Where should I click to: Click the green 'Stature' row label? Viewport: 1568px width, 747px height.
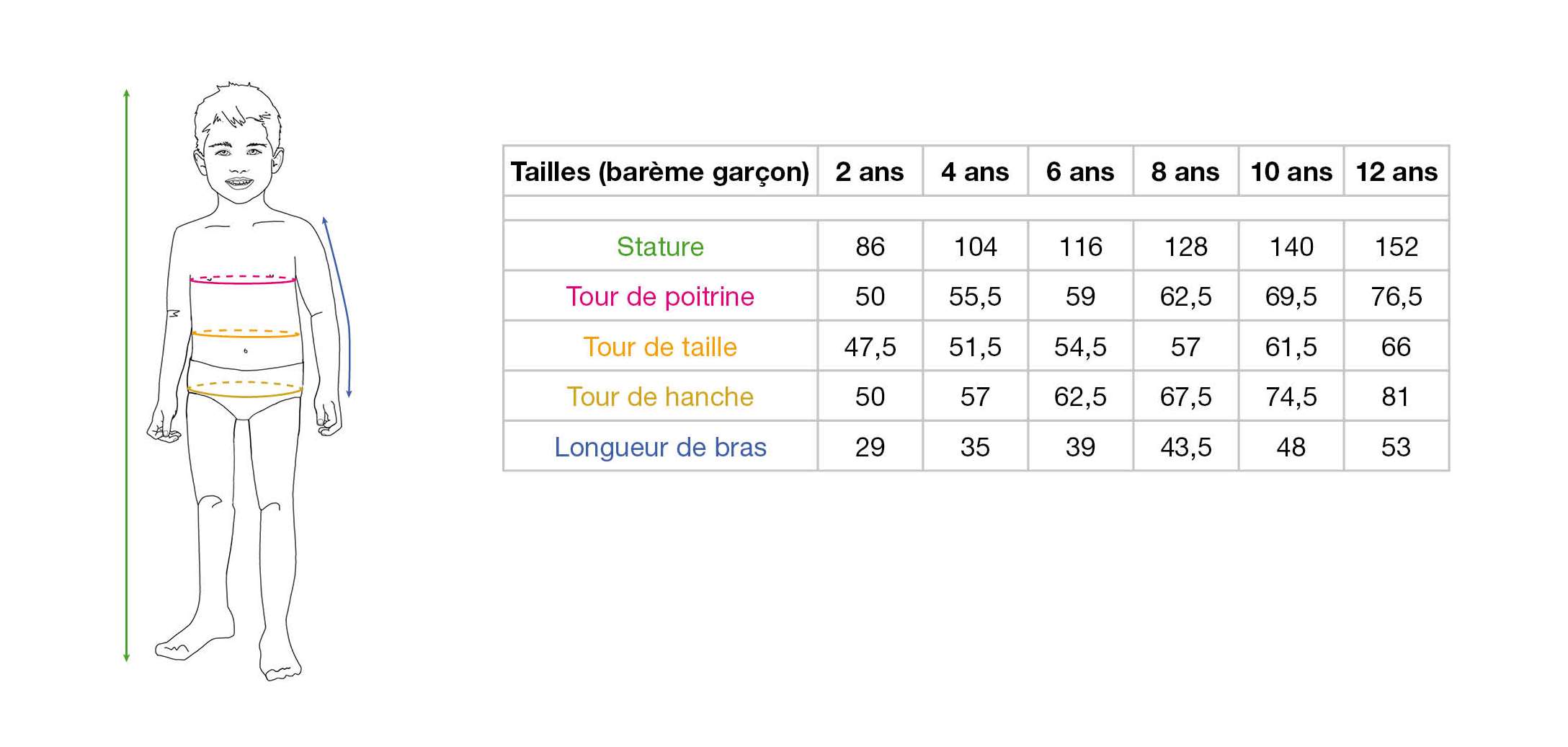click(x=660, y=247)
